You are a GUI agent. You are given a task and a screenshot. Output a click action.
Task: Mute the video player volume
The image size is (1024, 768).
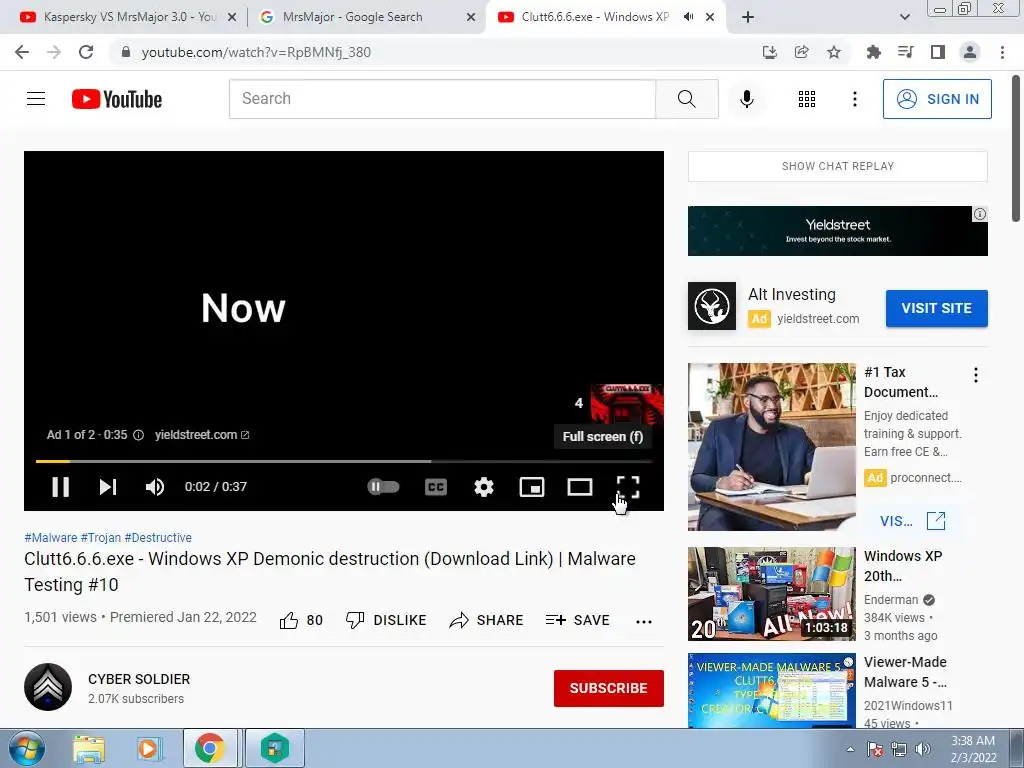155,487
